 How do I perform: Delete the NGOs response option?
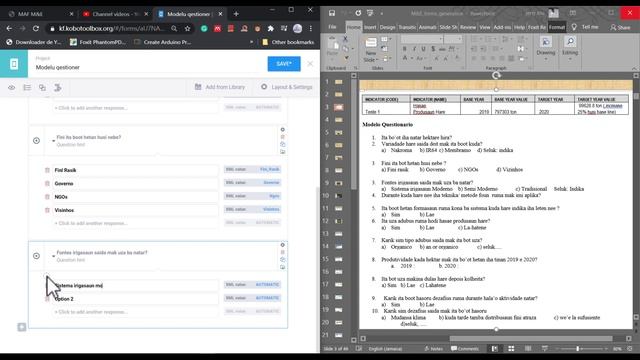[x=47, y=197]
